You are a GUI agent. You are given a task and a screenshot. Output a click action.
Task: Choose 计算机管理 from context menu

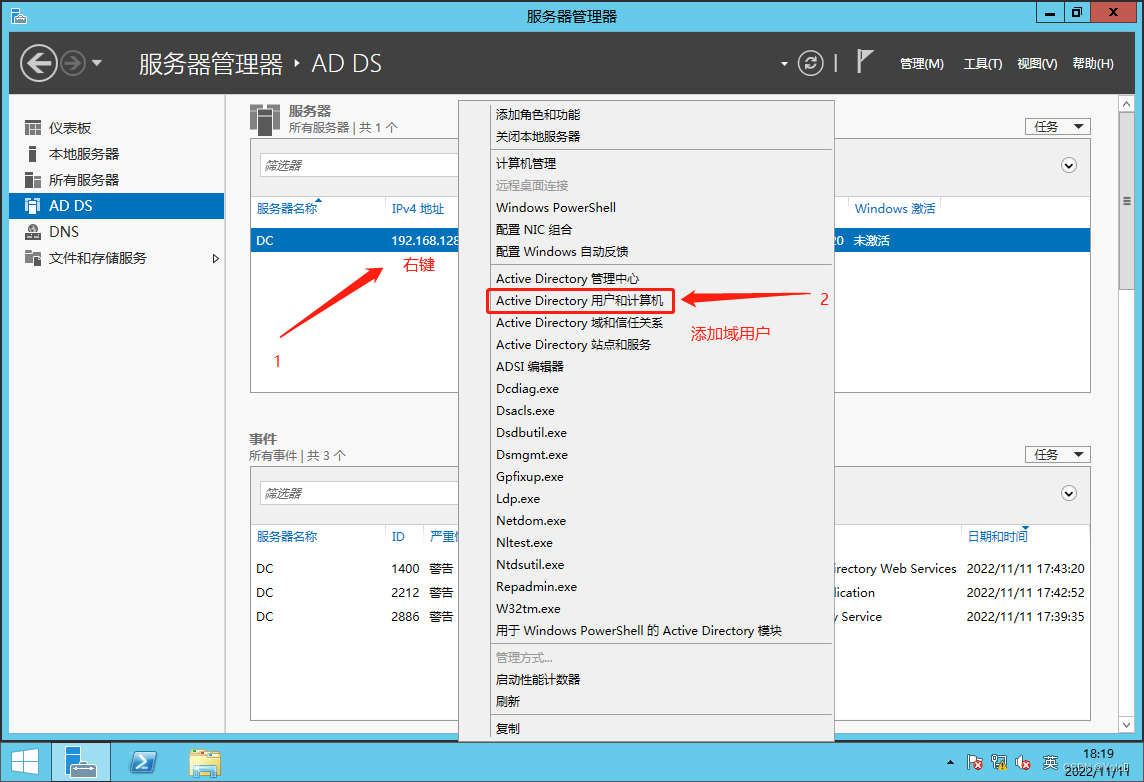click(x=525, y=163)
